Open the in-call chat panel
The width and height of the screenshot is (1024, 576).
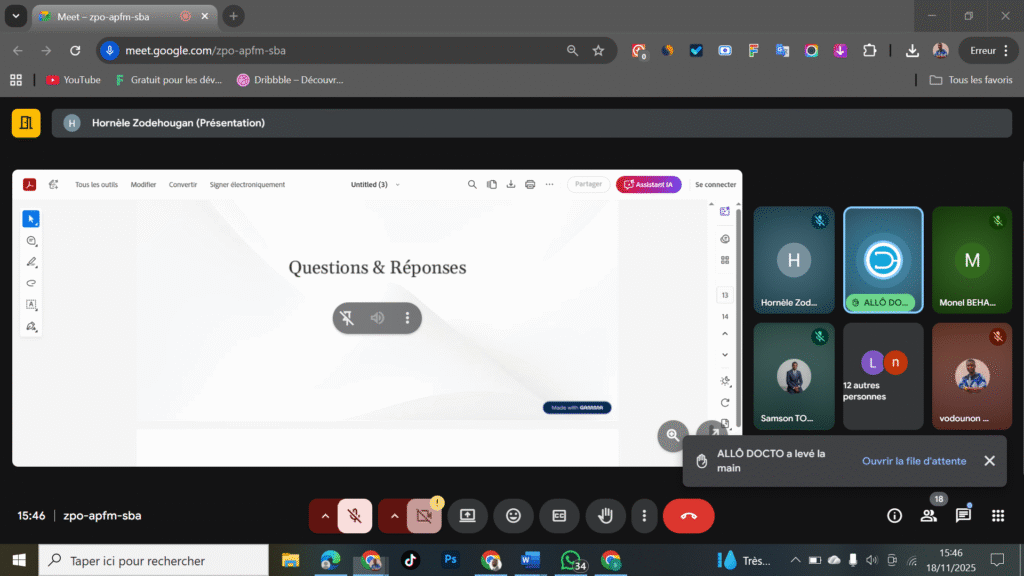[963, 516]
